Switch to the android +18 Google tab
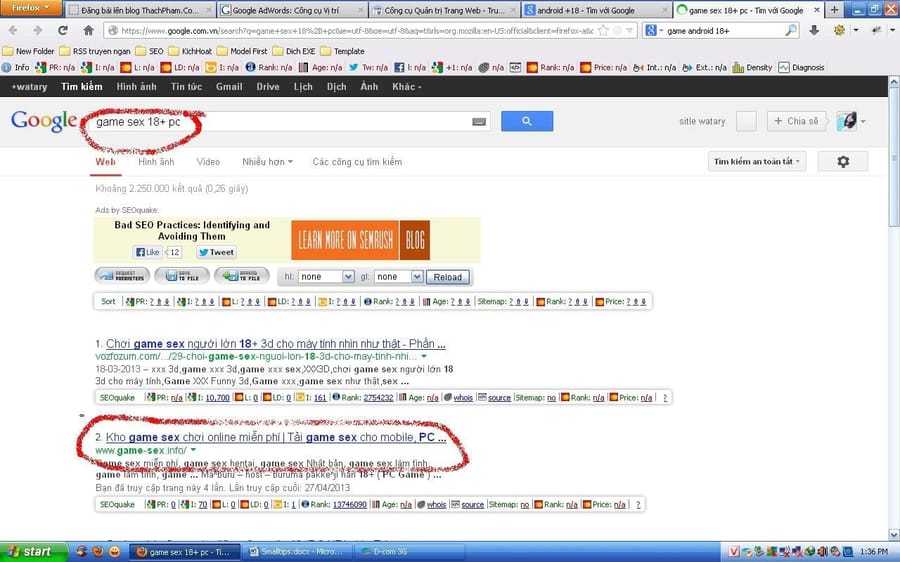 pyautogui.click(x=595, y=10)
